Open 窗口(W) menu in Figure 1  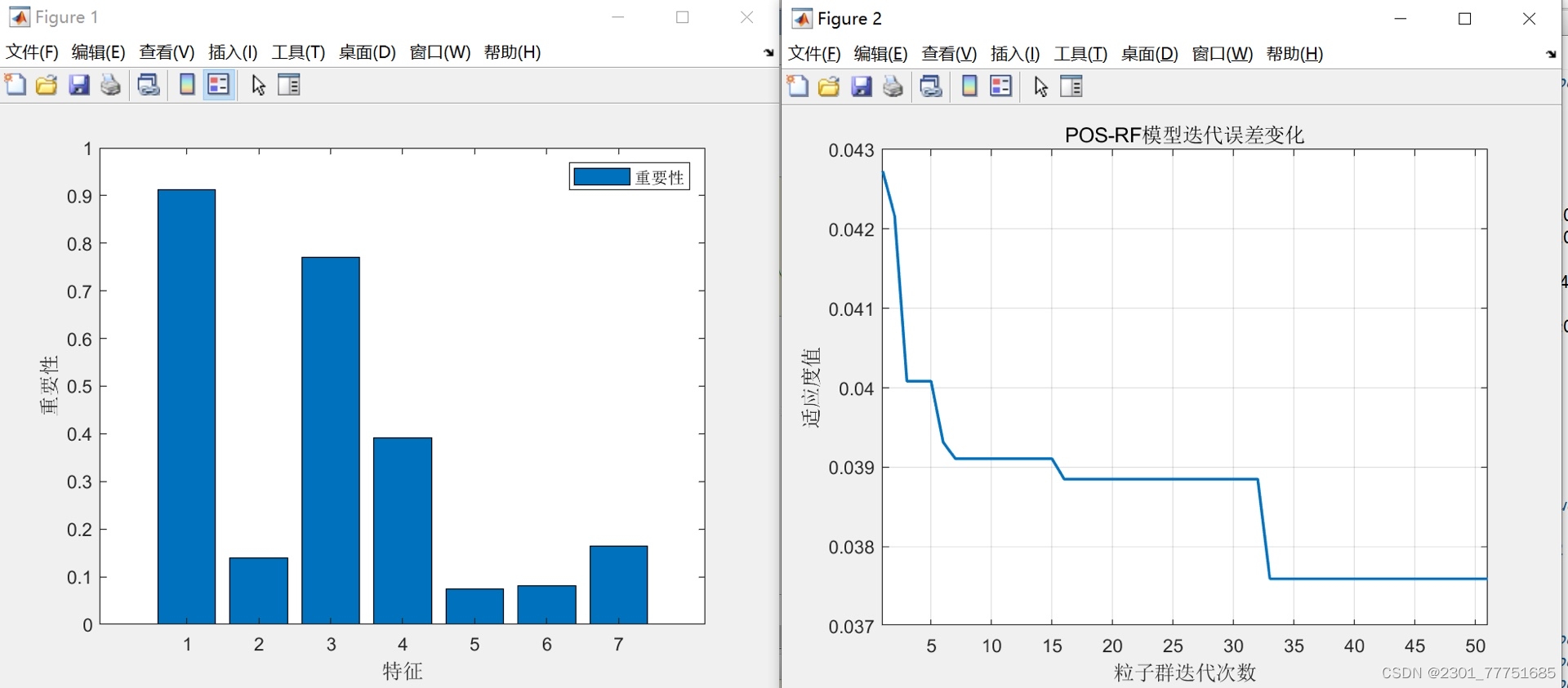(x=440, y=52)
